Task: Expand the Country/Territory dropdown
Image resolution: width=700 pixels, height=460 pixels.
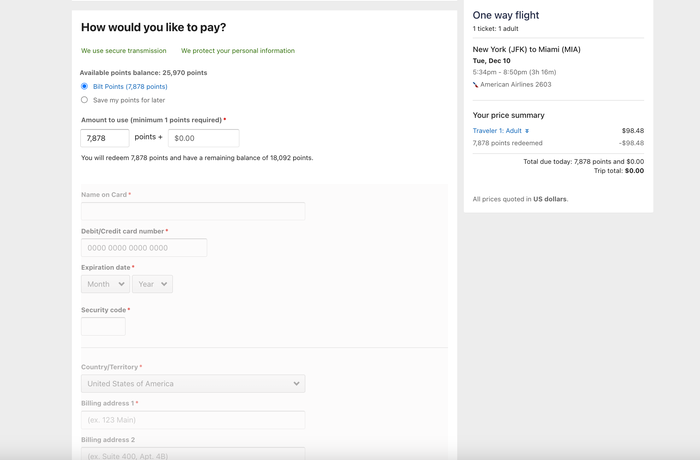Action: (x=193, y=384)
